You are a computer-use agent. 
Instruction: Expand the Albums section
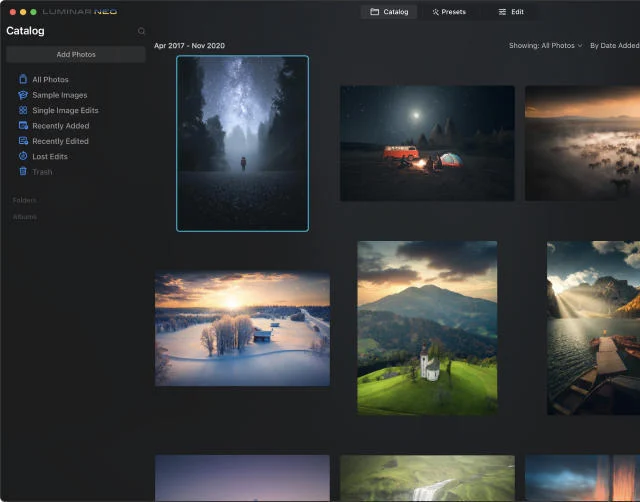[24, 217]
